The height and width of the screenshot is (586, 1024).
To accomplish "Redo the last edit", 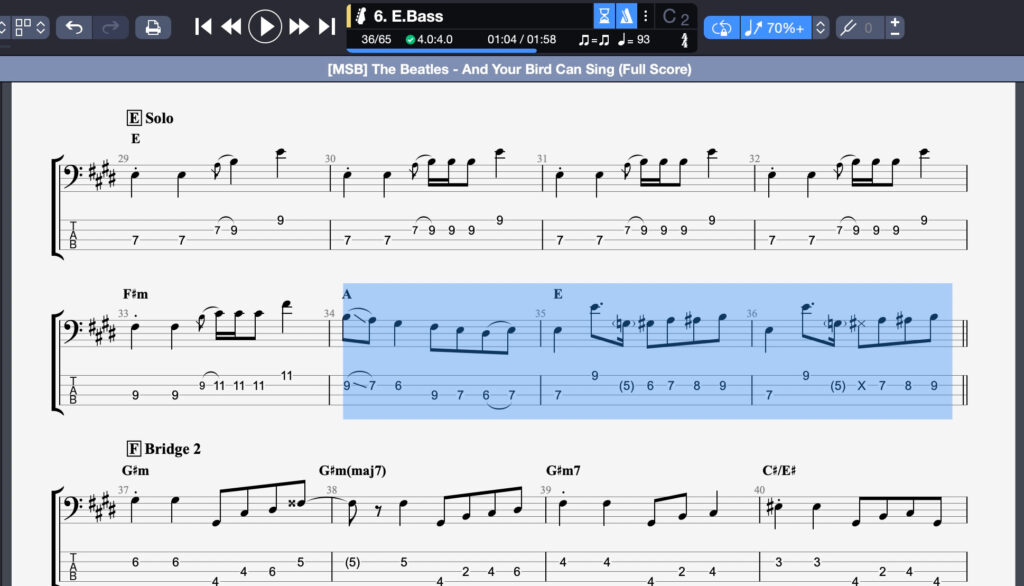I will [110, 27].
